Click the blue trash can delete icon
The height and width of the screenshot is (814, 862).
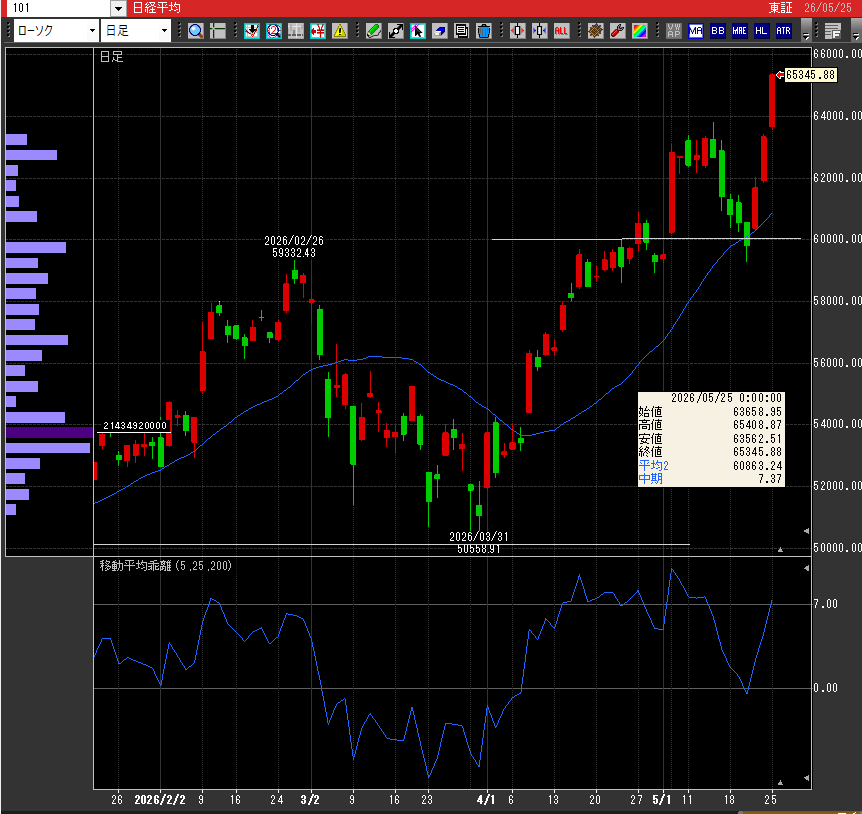(484, 31)
